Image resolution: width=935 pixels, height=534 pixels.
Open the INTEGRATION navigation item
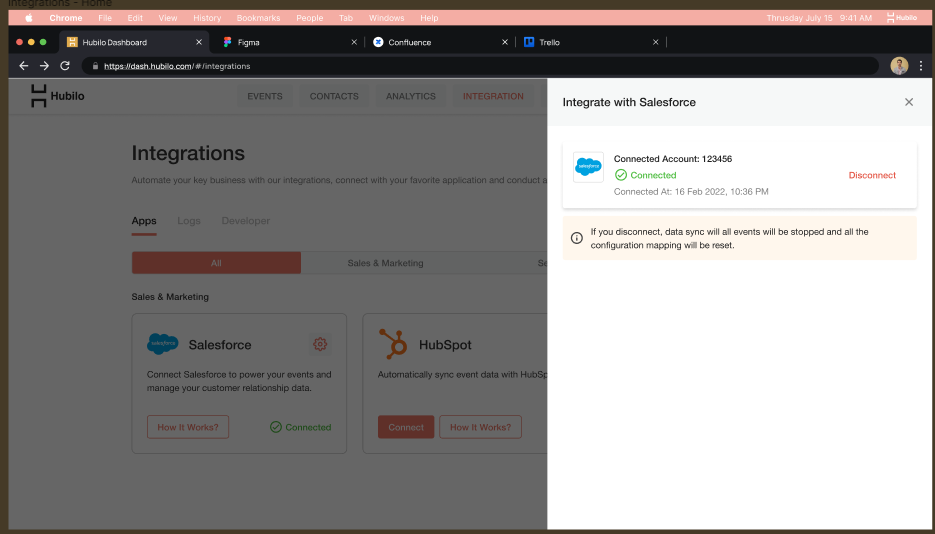(x=493, y=96)
